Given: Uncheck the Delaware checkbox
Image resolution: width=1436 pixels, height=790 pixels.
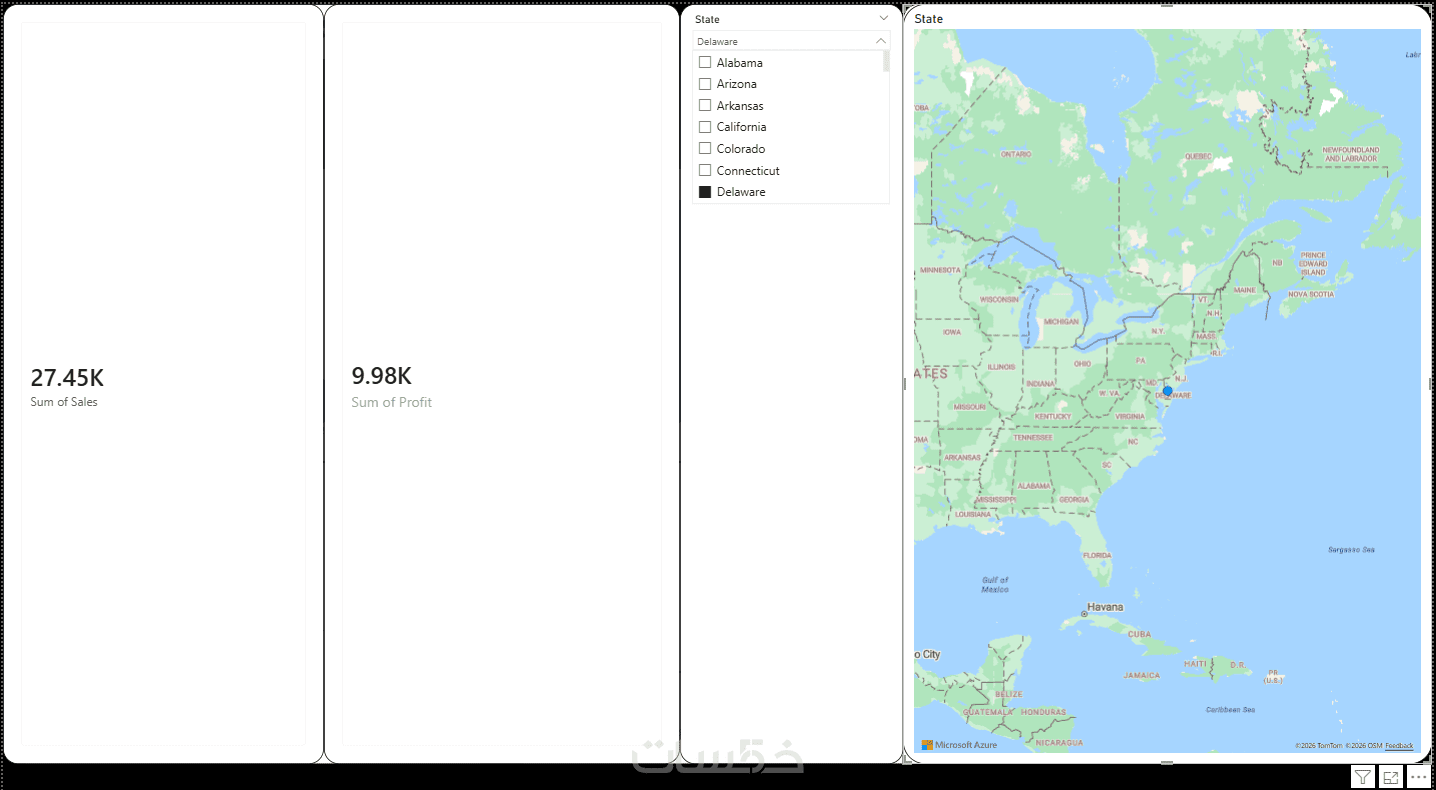Looking at the screenshot, I should click(705, 191).
